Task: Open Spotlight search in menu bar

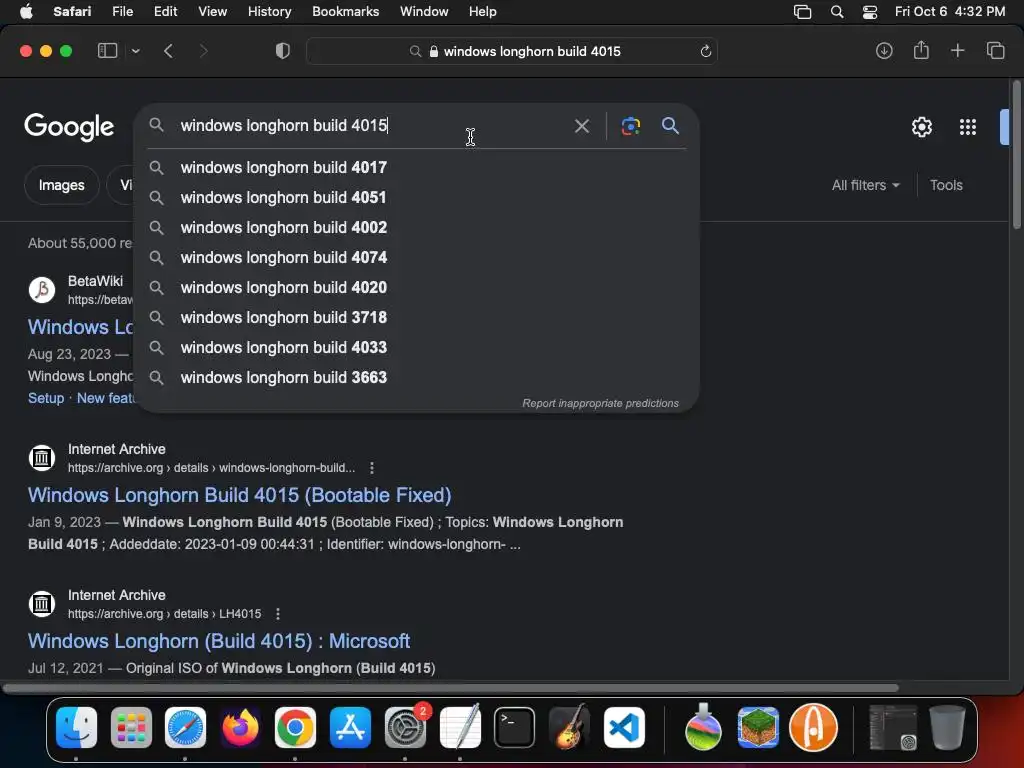Action: pyautogui.click(x=837, y=12)
